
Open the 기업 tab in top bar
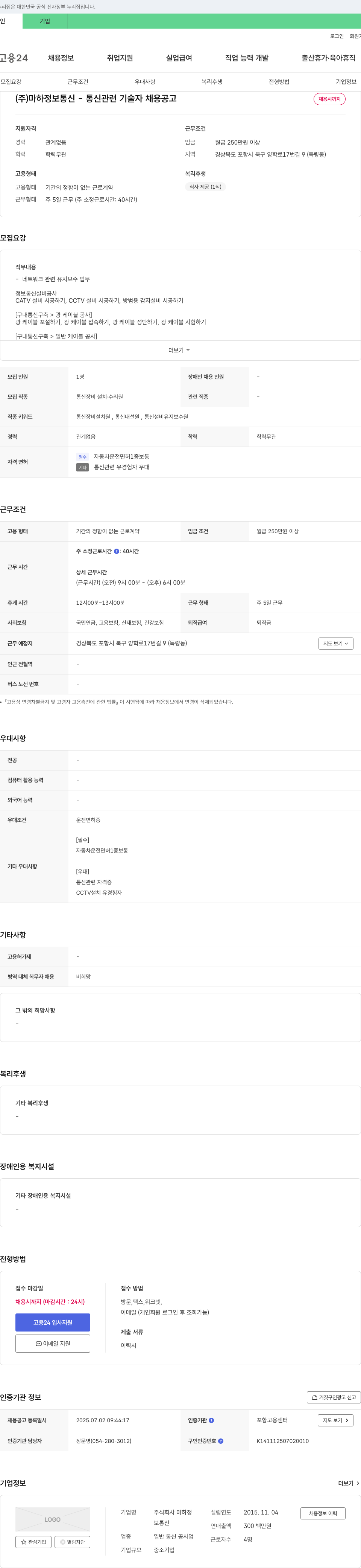click(x=45, y=21)
